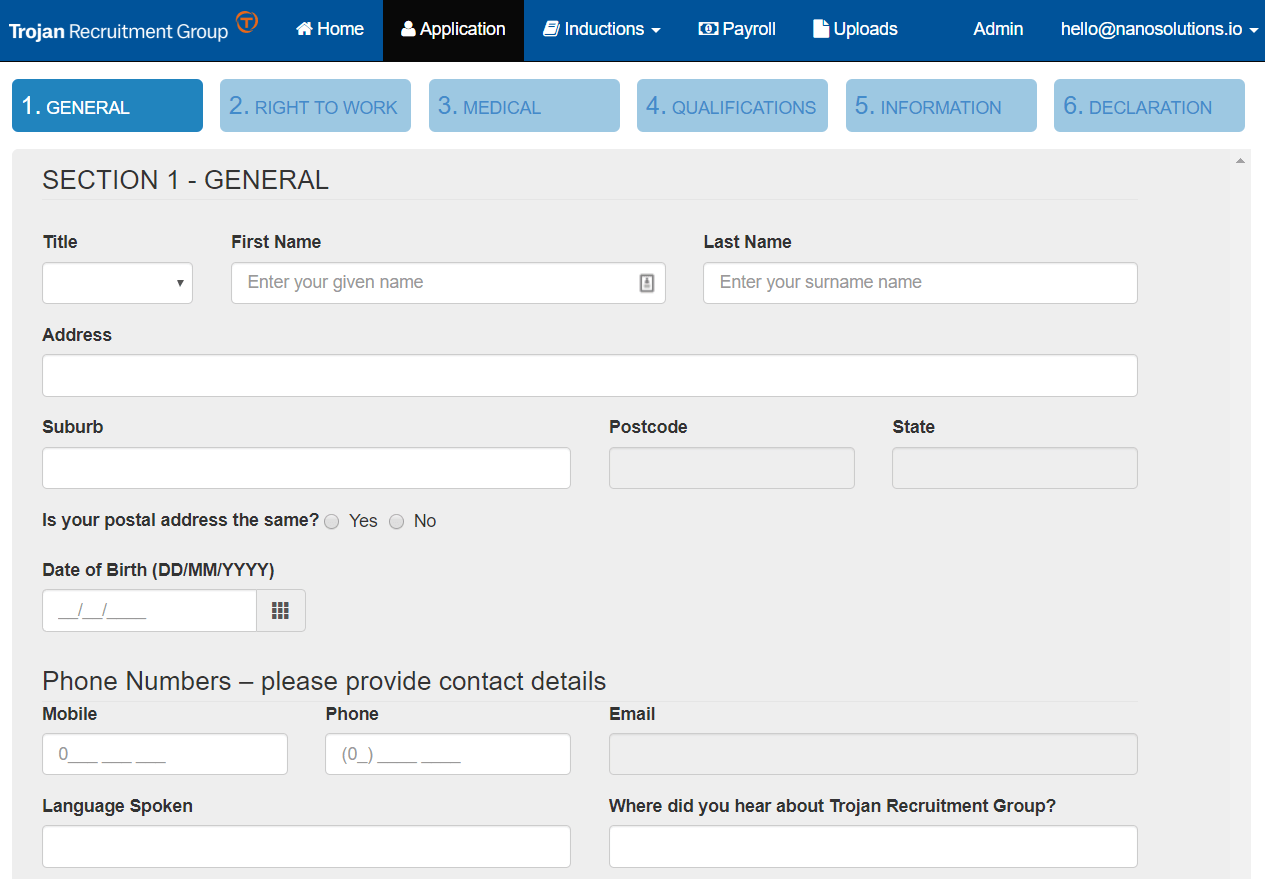
Task: Expand the Inductions menu caret
Action: pyautogui.click(x=656, y=31)
